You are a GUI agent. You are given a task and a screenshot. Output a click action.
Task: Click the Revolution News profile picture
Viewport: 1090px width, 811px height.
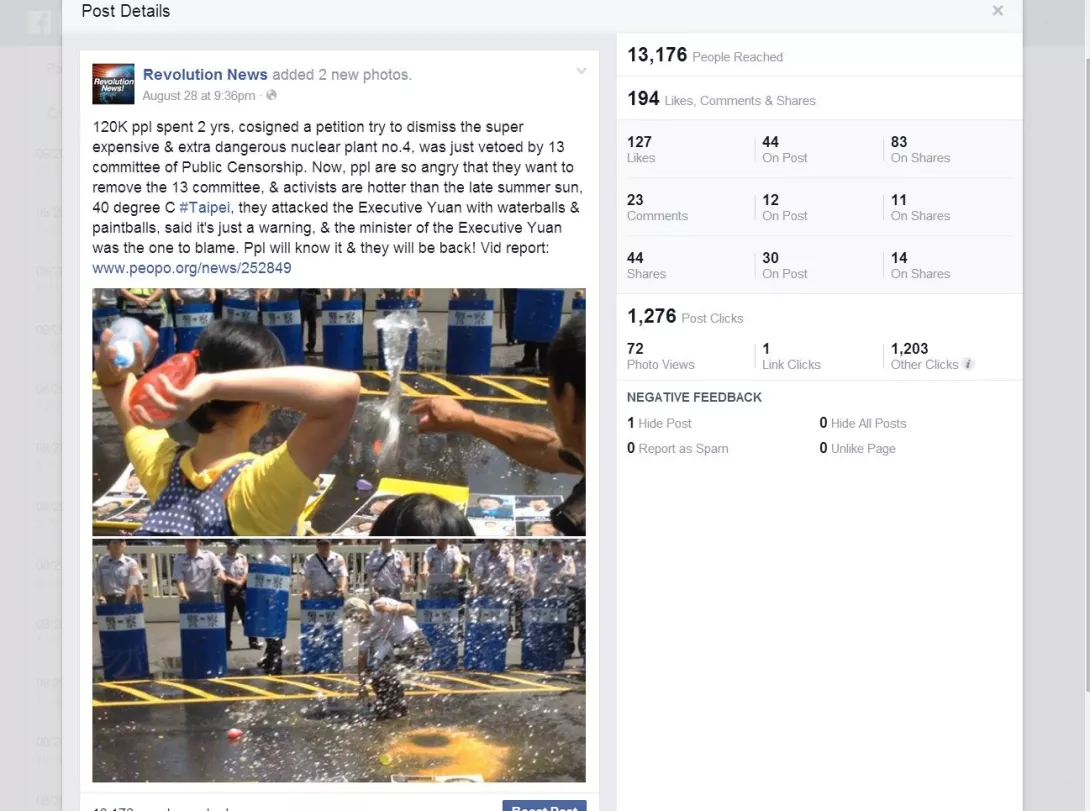pyautogui.click(x=113, y=84)
